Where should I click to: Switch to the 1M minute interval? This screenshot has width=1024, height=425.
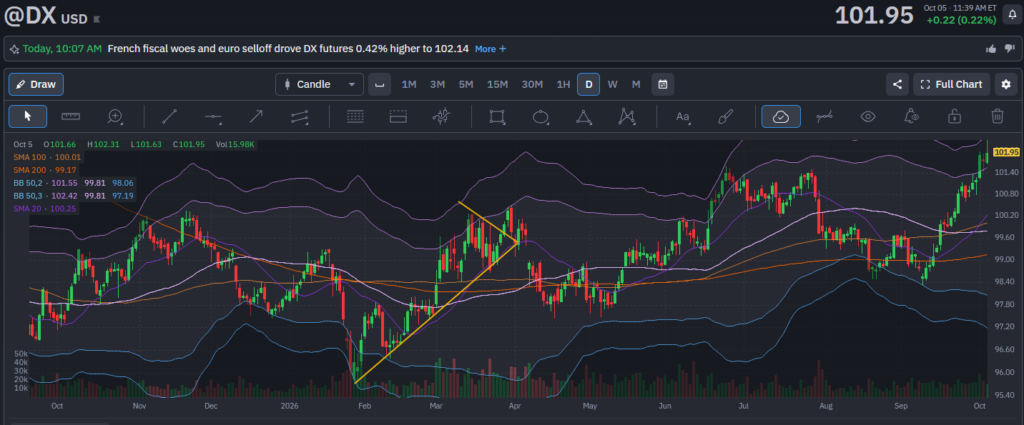409,84
